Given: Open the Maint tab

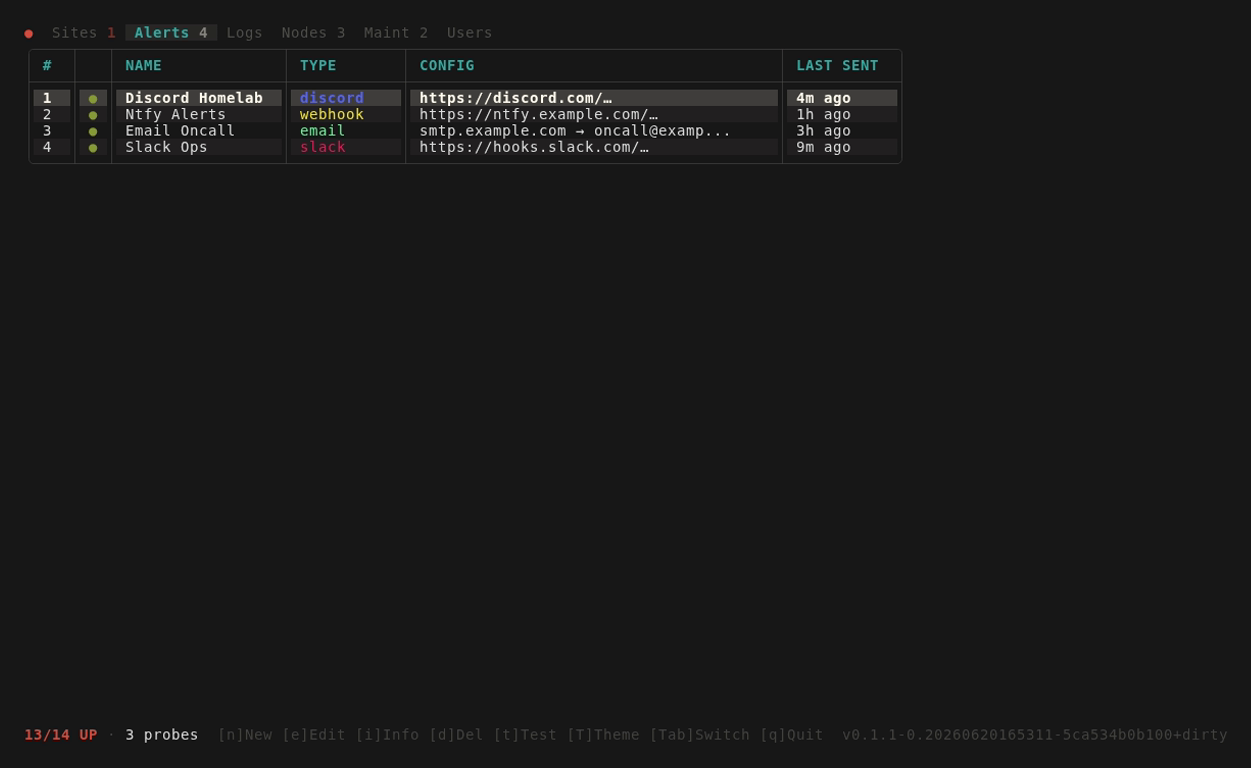Looking at the screenshot, I should point(396,33).
